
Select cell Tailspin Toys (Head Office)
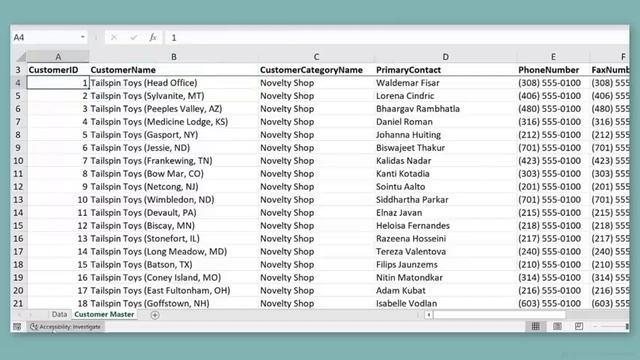pyautogui.click(x=173, y=83)
